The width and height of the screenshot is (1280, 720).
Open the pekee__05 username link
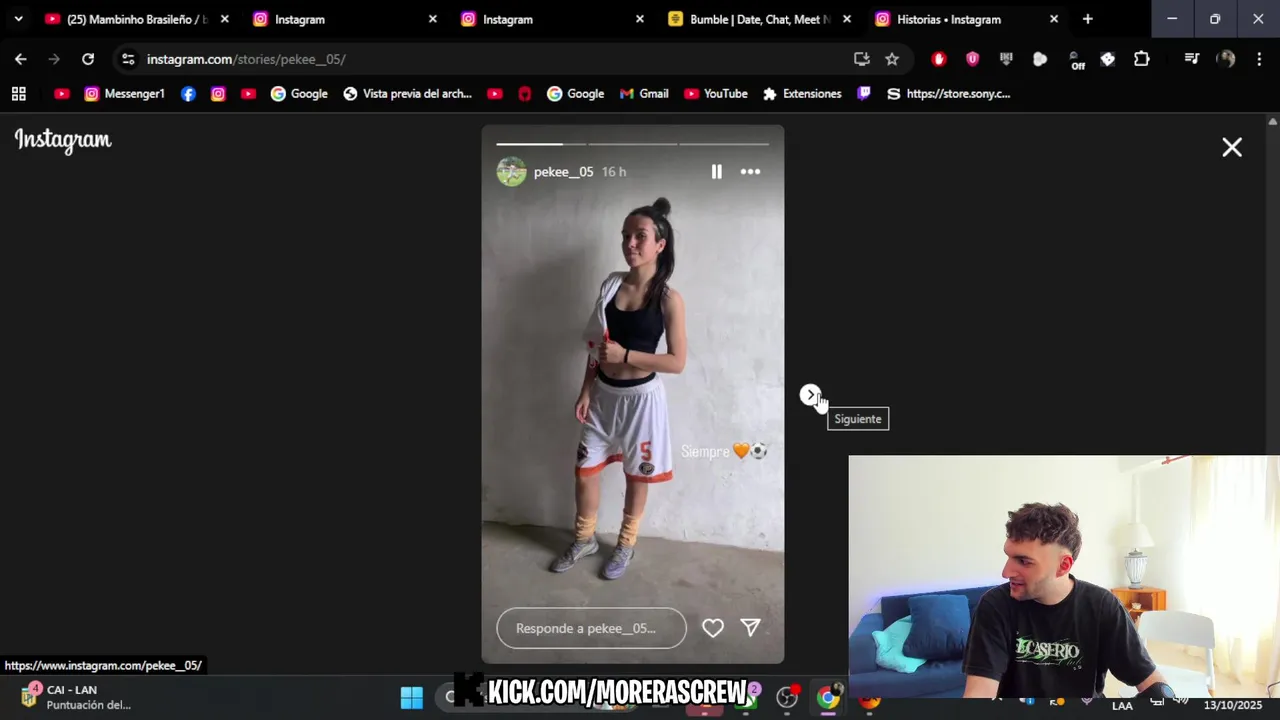point(563,172)
